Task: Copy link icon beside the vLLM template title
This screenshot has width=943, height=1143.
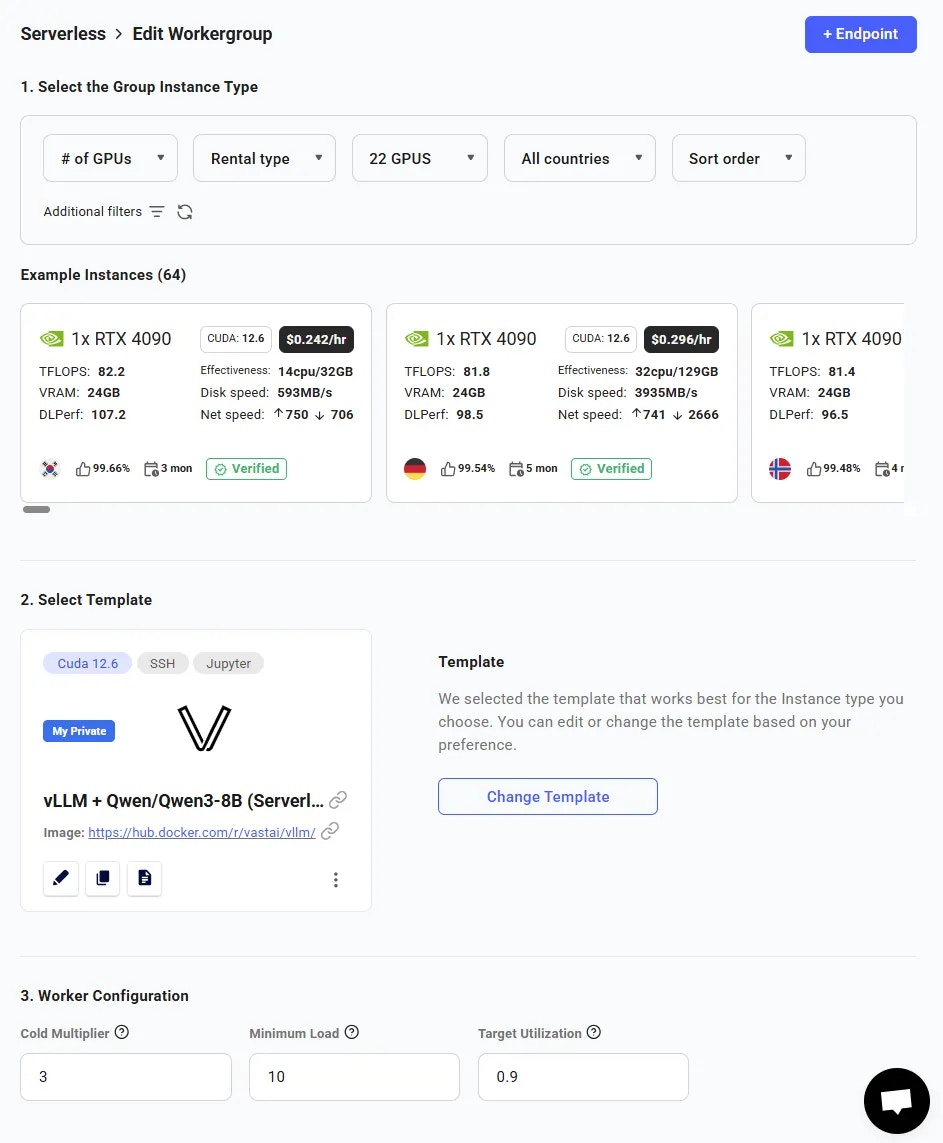Action: 337,800
